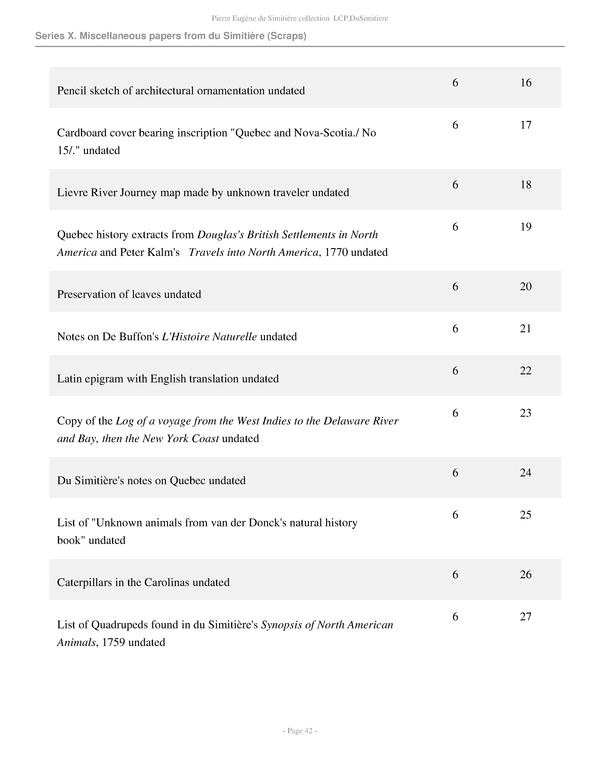Image resolution: width=600 pixels, height=776 pixels.
Task: Click folder number 25 beside the van der Donck list
Action: click(x=526, y=515)
